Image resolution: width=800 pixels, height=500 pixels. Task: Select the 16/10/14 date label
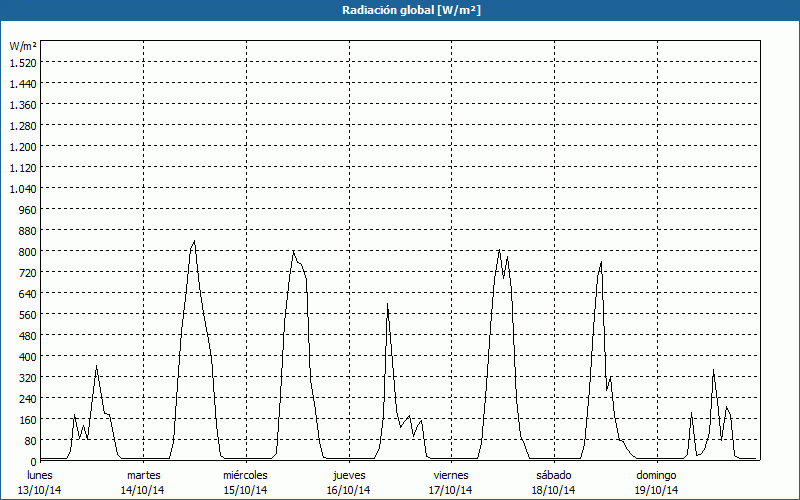pyautogui.click(x=348, y=490)
